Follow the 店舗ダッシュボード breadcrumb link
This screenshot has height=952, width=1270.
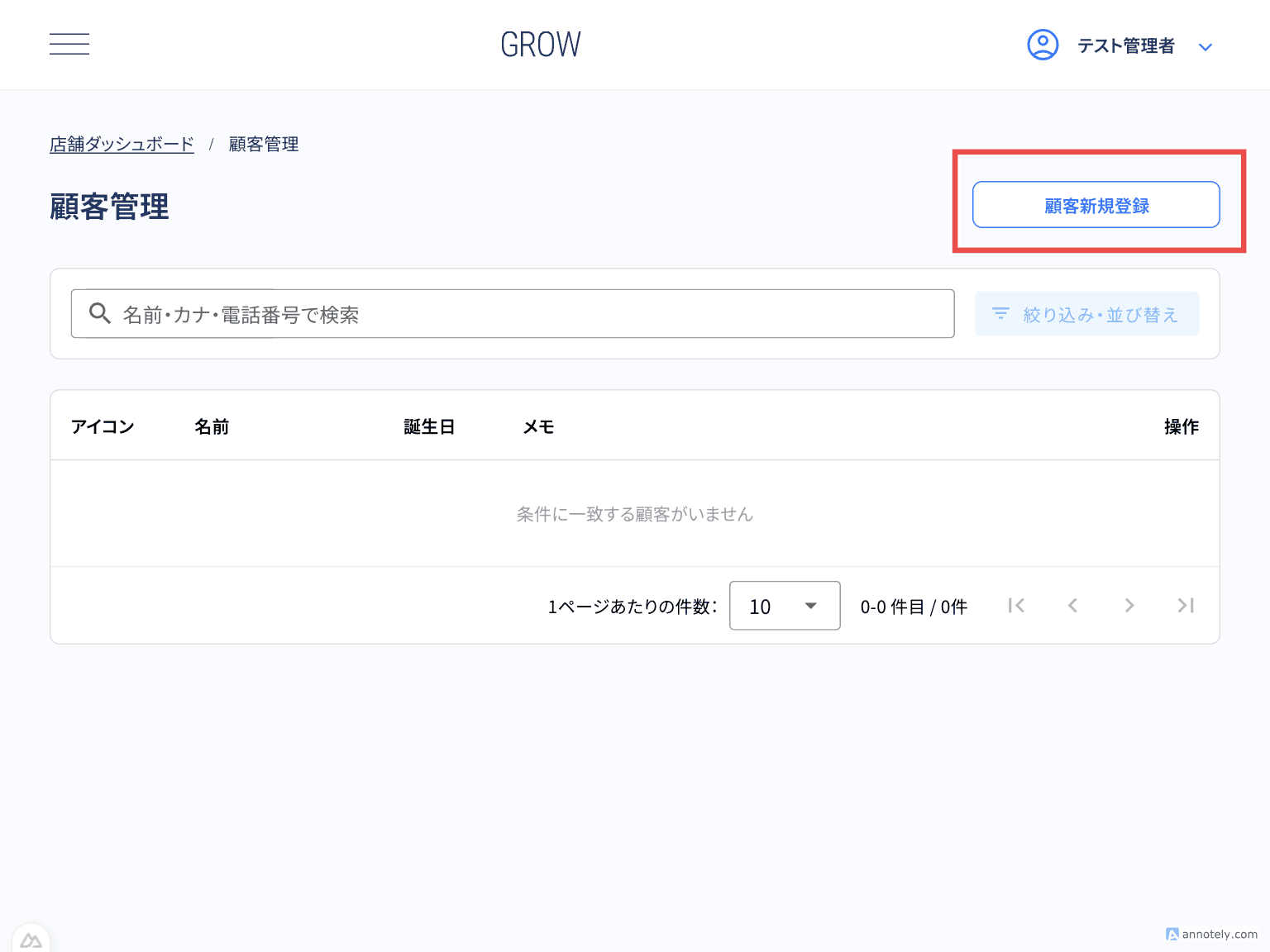click(x=122, y=145)
